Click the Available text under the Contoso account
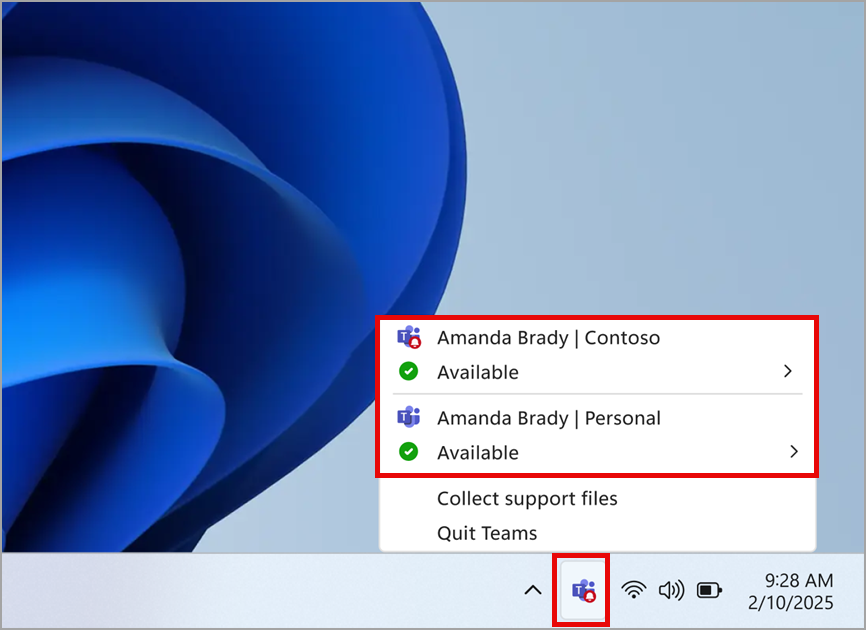This screenshot has height=630, width=866. (x=478, y=372)
